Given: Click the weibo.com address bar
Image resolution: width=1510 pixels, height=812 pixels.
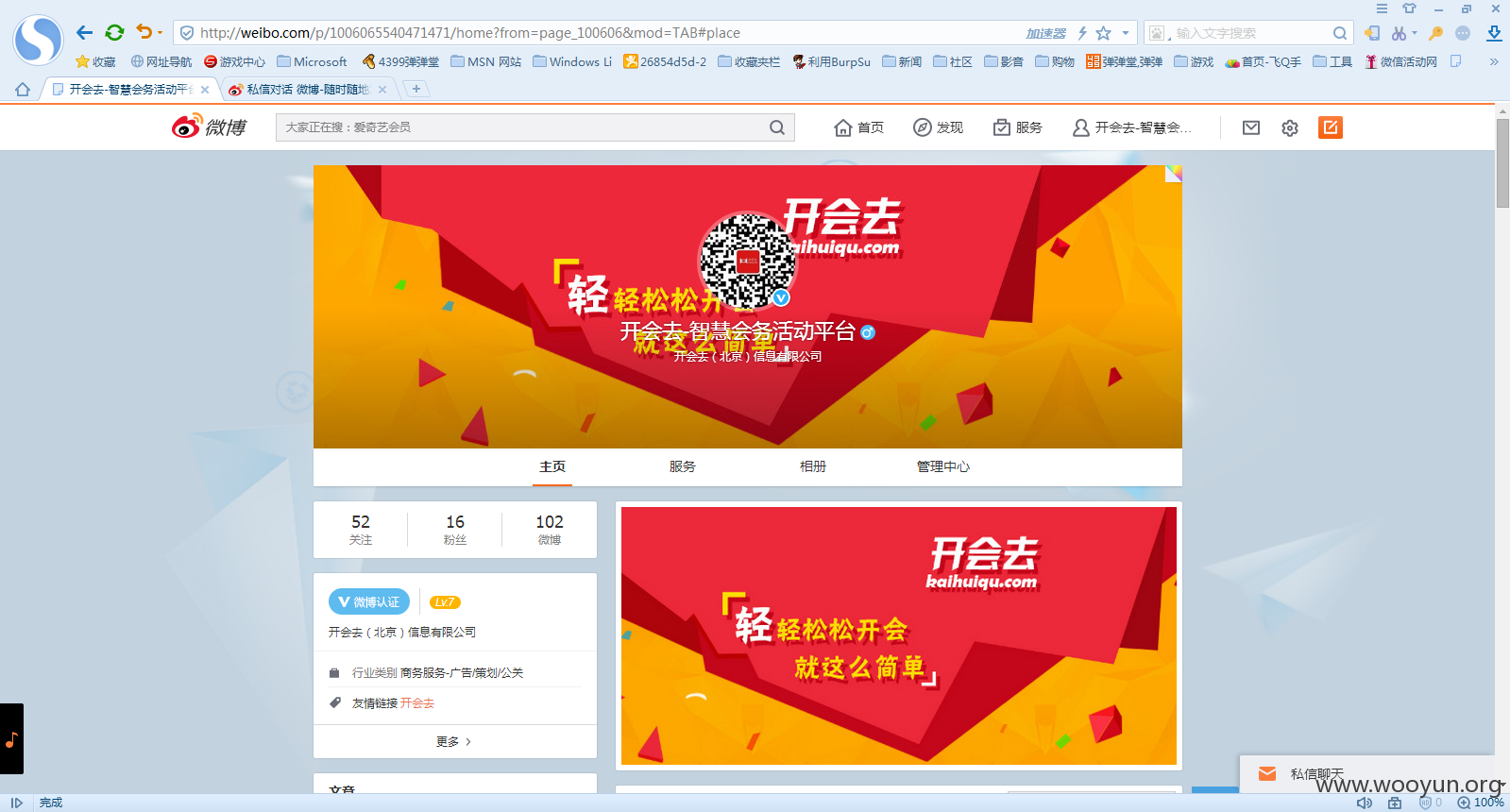Looking at the screenshot, I should click(604, 33).
